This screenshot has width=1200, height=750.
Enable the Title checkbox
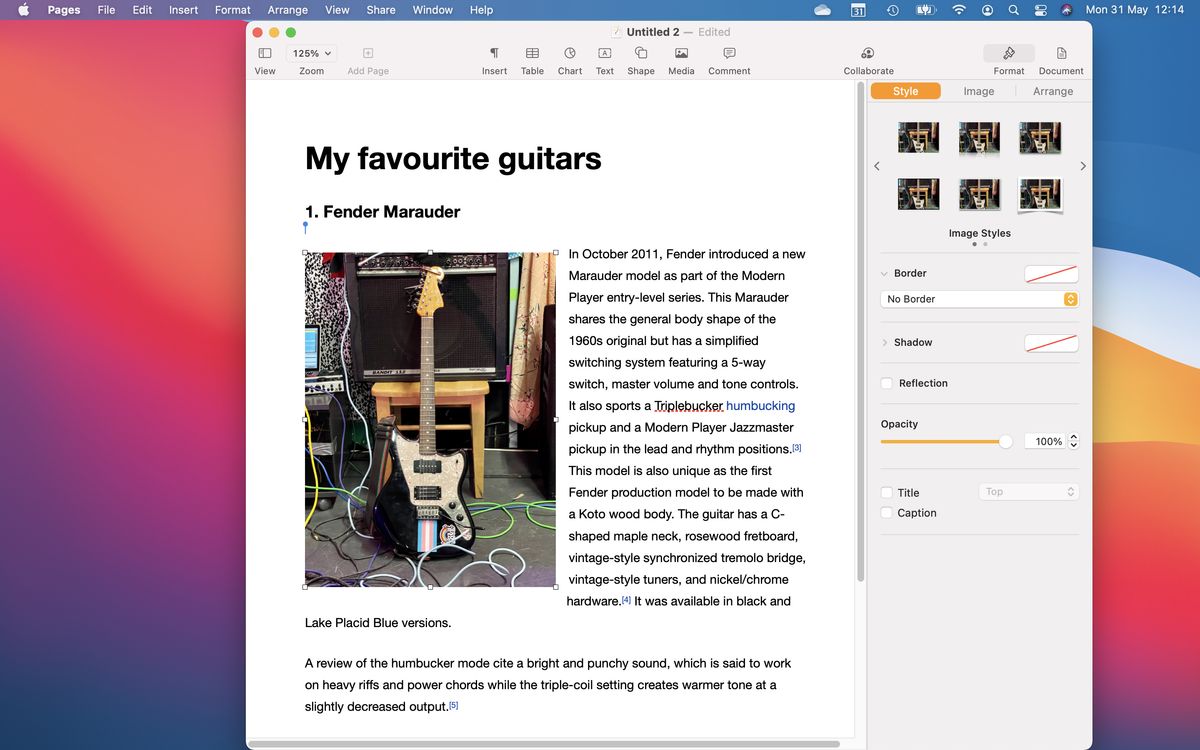[885, 492]
